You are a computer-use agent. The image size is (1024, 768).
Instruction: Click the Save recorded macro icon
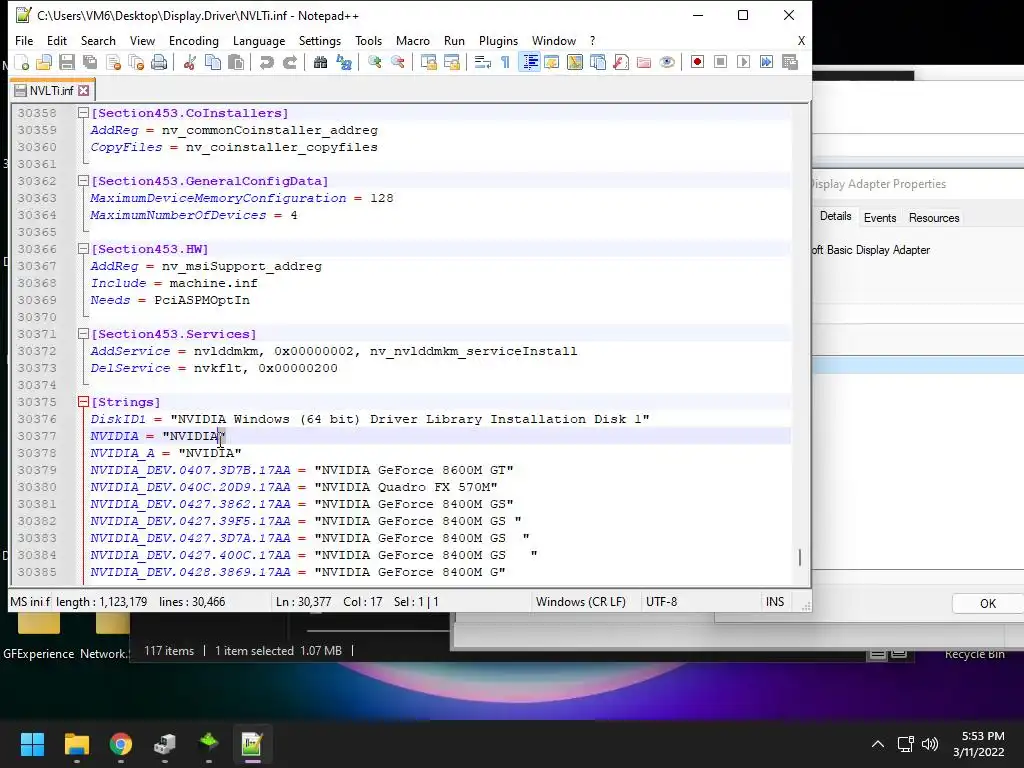pos(790,62)
